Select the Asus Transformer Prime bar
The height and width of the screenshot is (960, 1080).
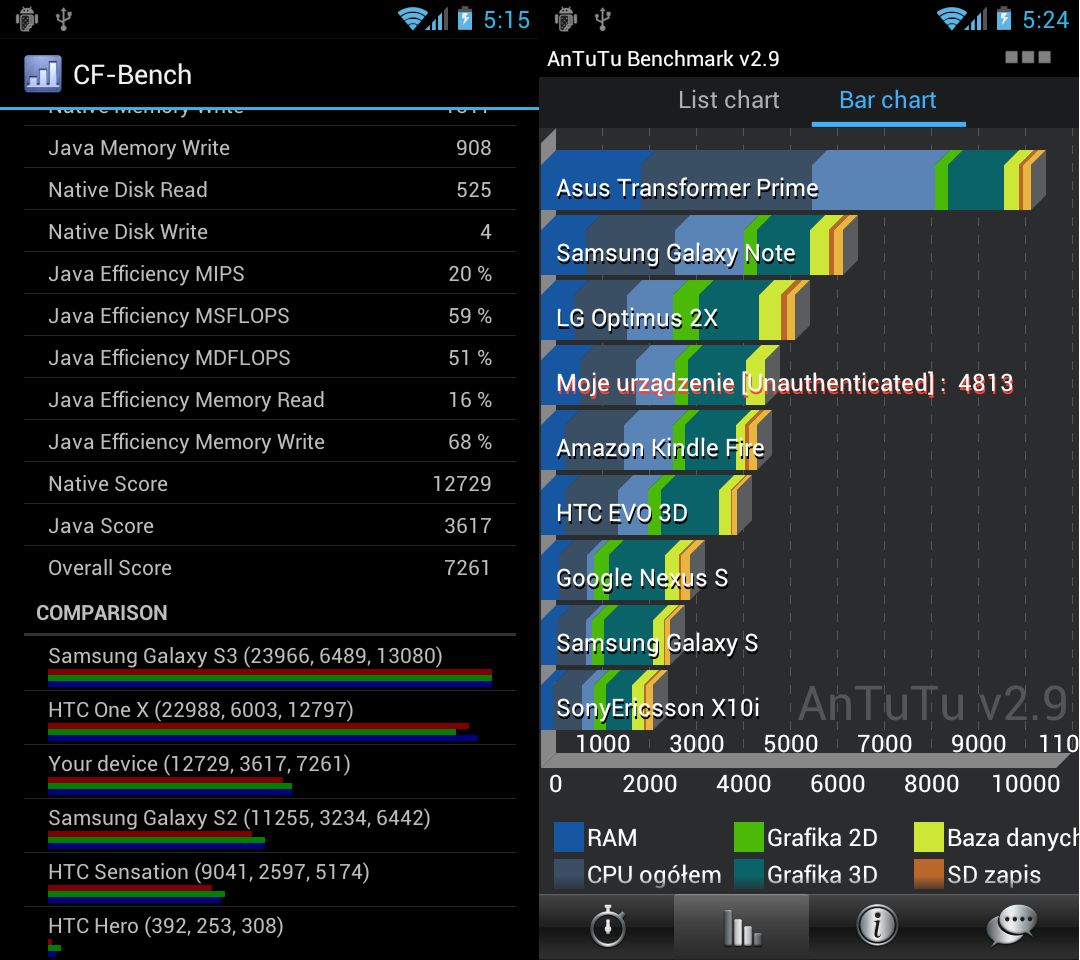coord(793,180)
